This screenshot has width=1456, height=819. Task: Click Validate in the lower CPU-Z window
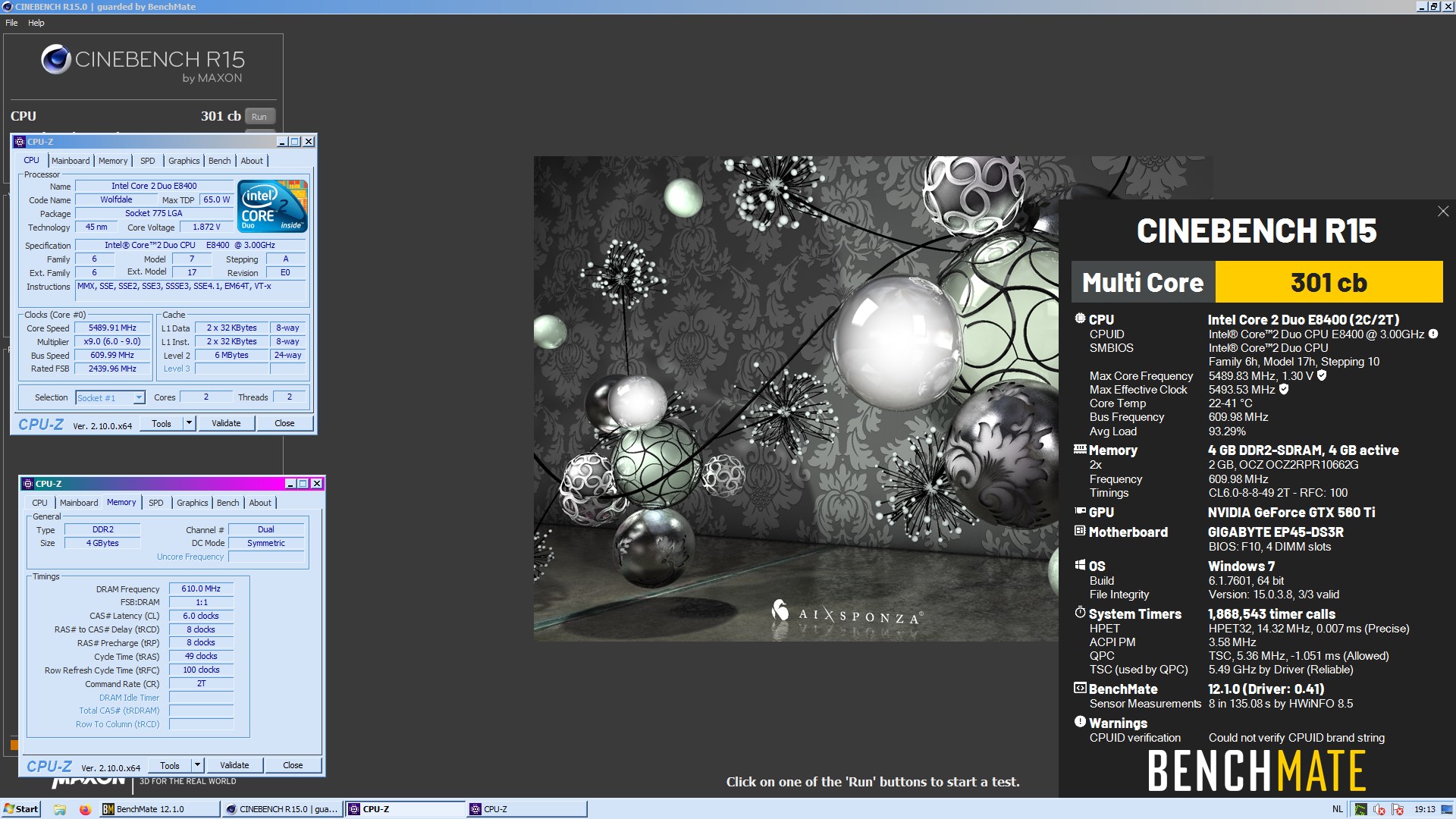[234, 765]
